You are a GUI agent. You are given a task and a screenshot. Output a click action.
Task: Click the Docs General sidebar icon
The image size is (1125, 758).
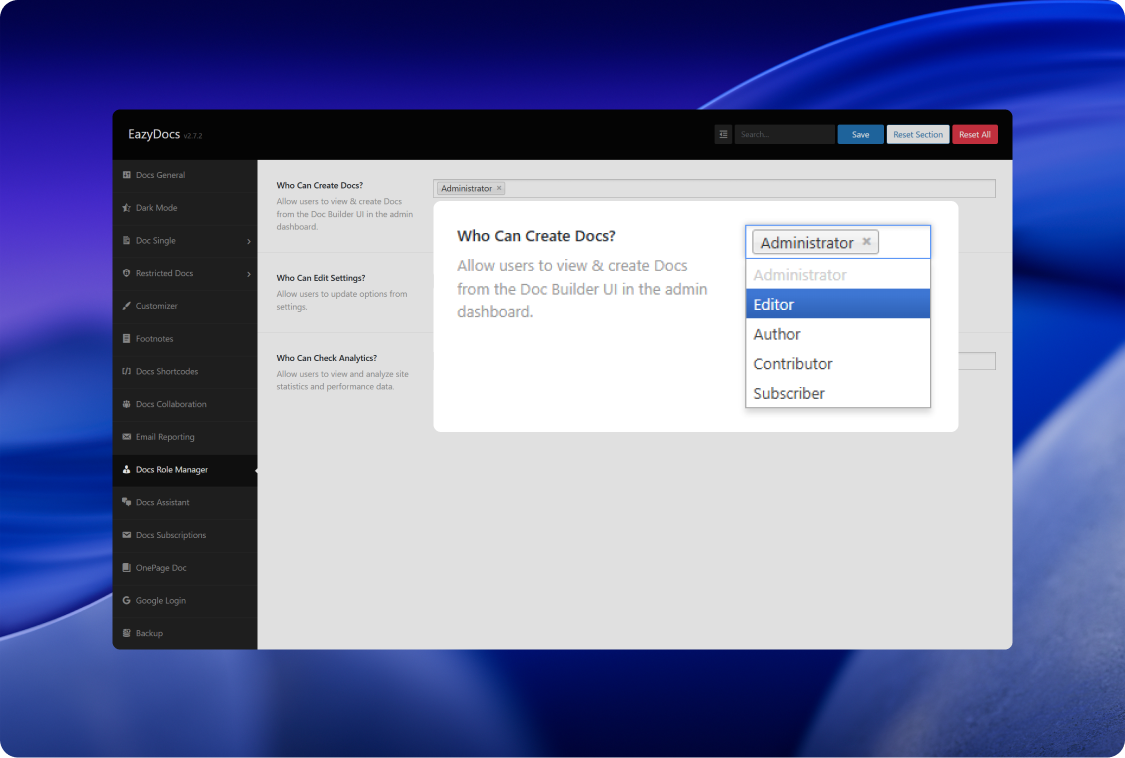126,175
